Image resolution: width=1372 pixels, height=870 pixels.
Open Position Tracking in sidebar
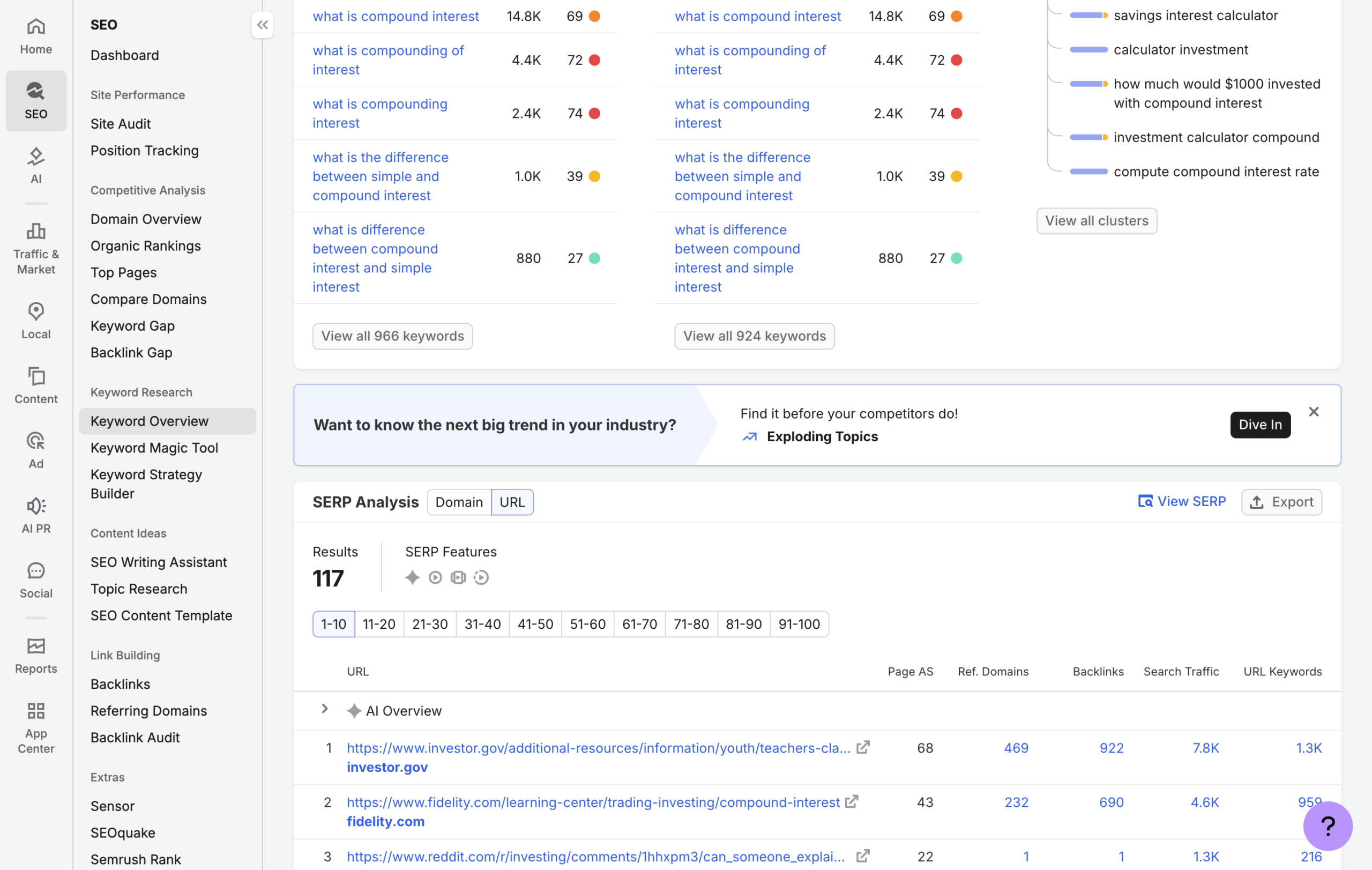(x=145, y=151)
